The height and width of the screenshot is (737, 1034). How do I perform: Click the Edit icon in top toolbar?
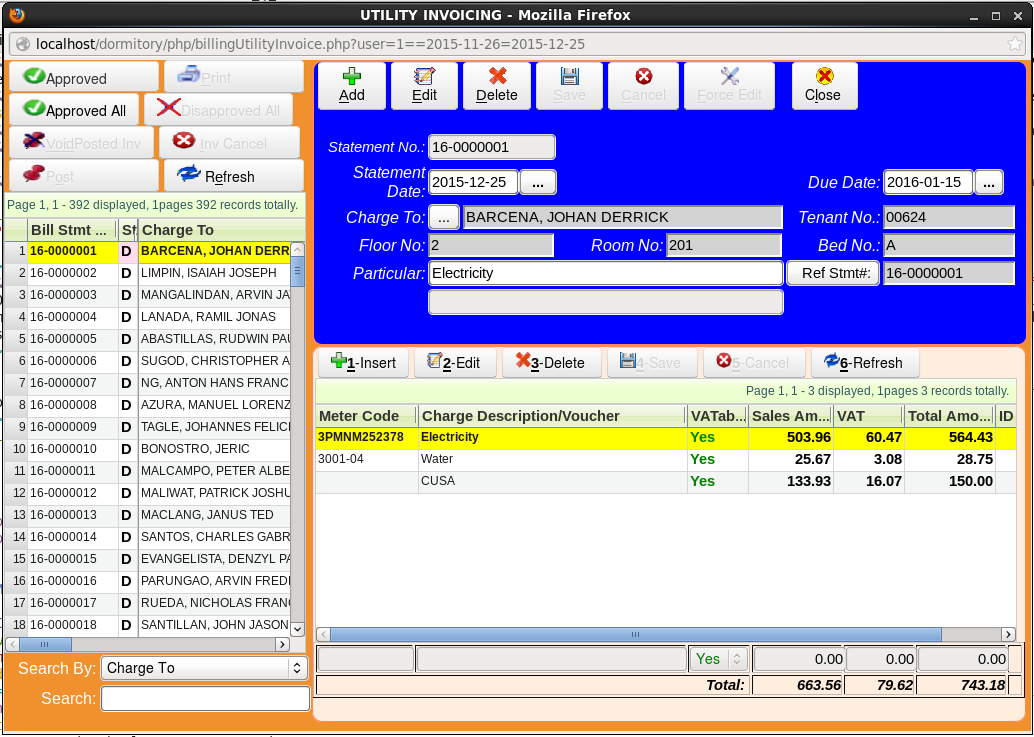(x=424, y=85)
